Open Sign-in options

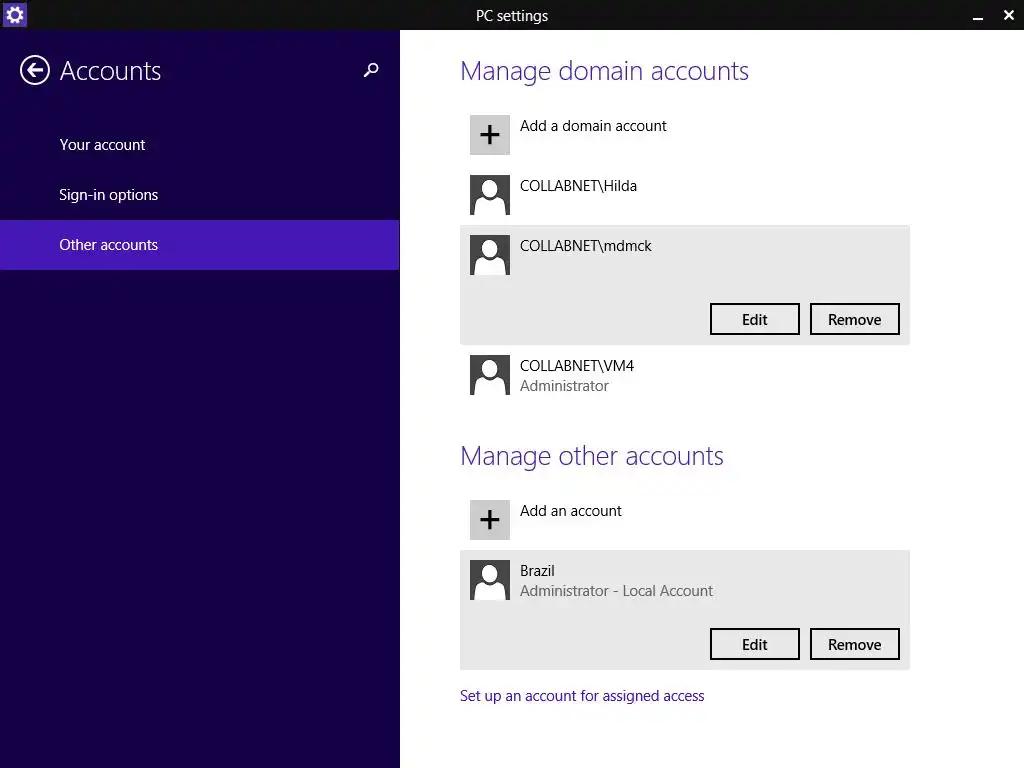(108, 195)
